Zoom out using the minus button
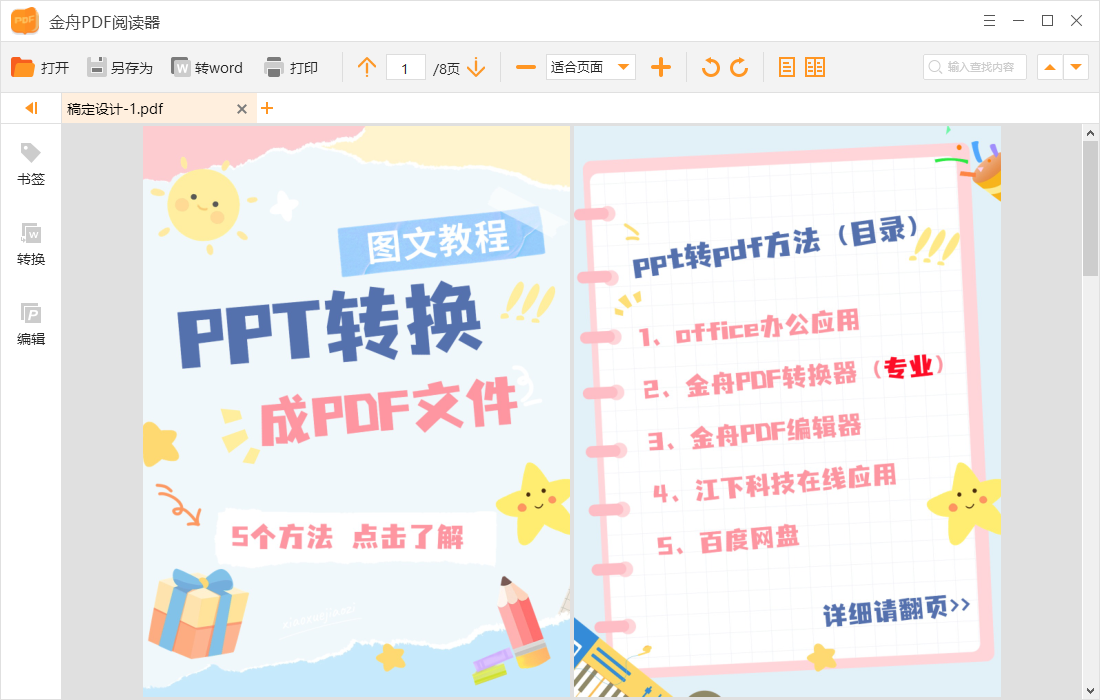 (x=525, y=67)
